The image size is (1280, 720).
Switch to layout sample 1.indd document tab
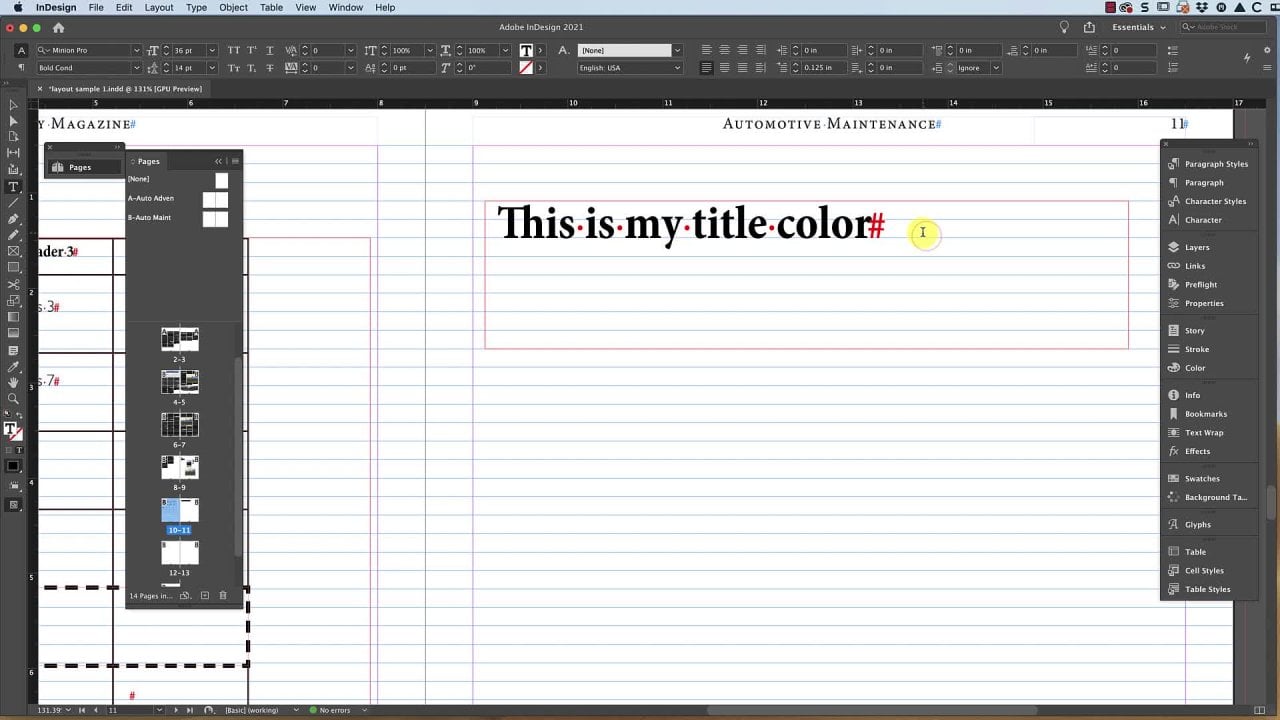124,89
